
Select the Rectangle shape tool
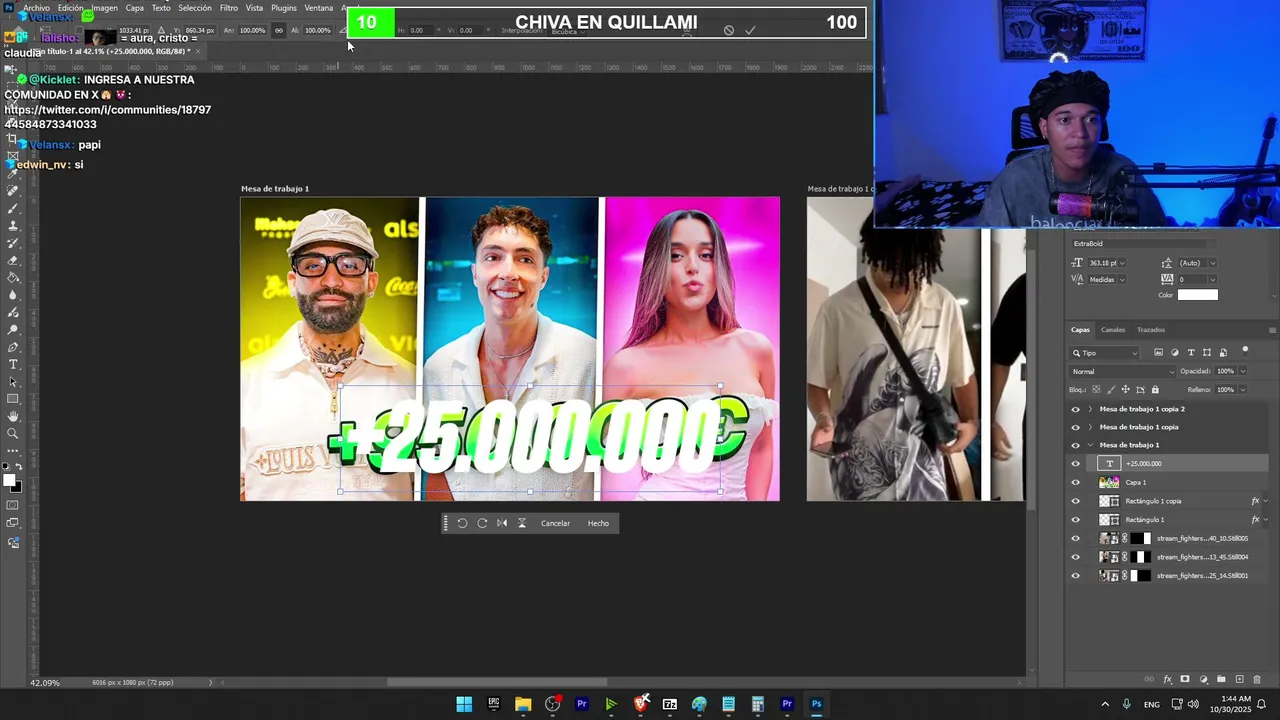[x=13, y=398]
